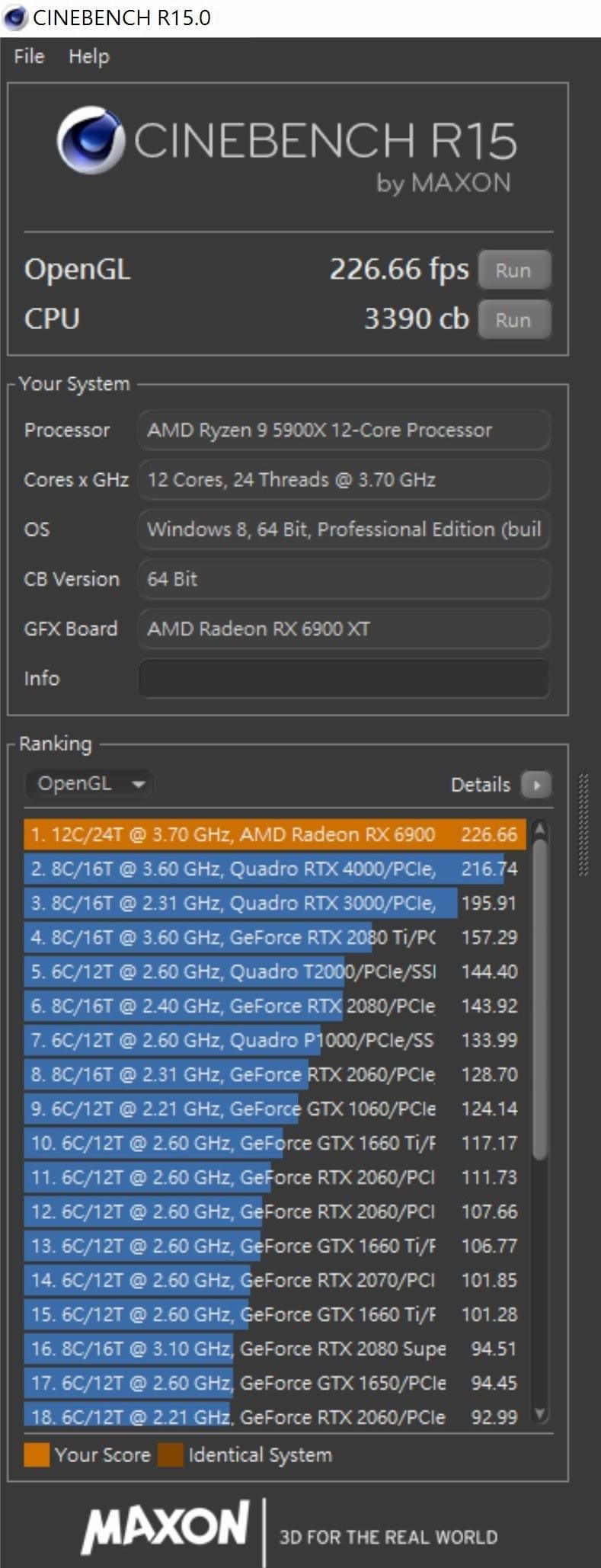This screenshot has height=1568, width=601.
Task: Click the MAXON logo at the bottom
Action: [165, 1527]
